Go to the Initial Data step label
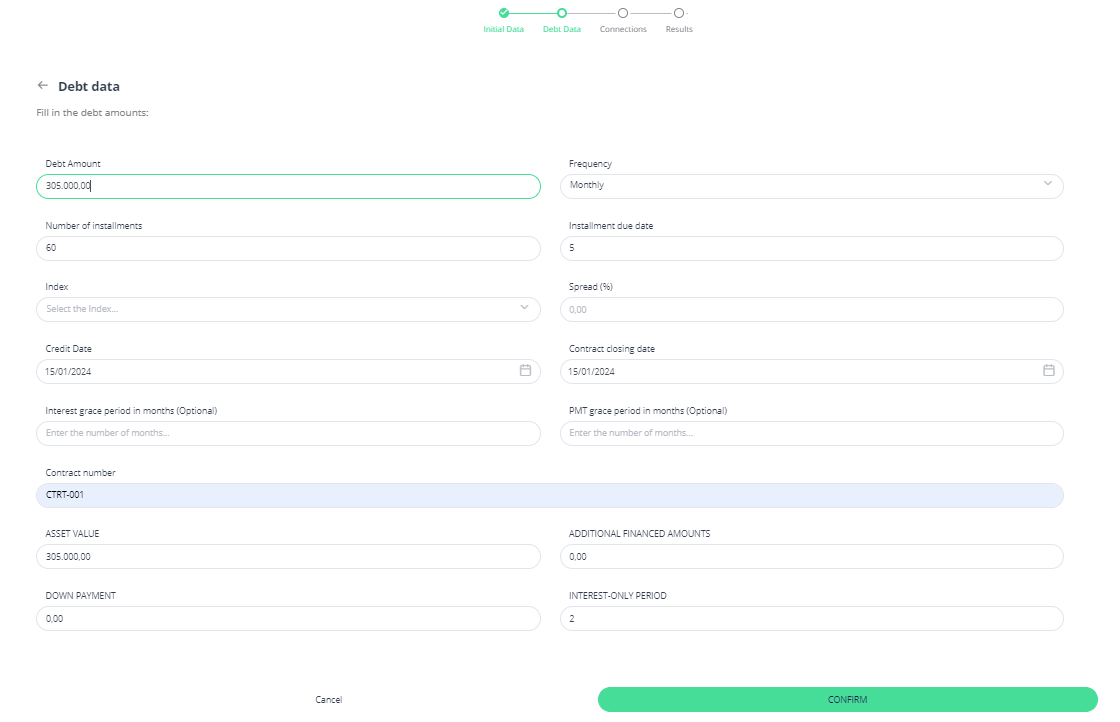 (504, 29)
